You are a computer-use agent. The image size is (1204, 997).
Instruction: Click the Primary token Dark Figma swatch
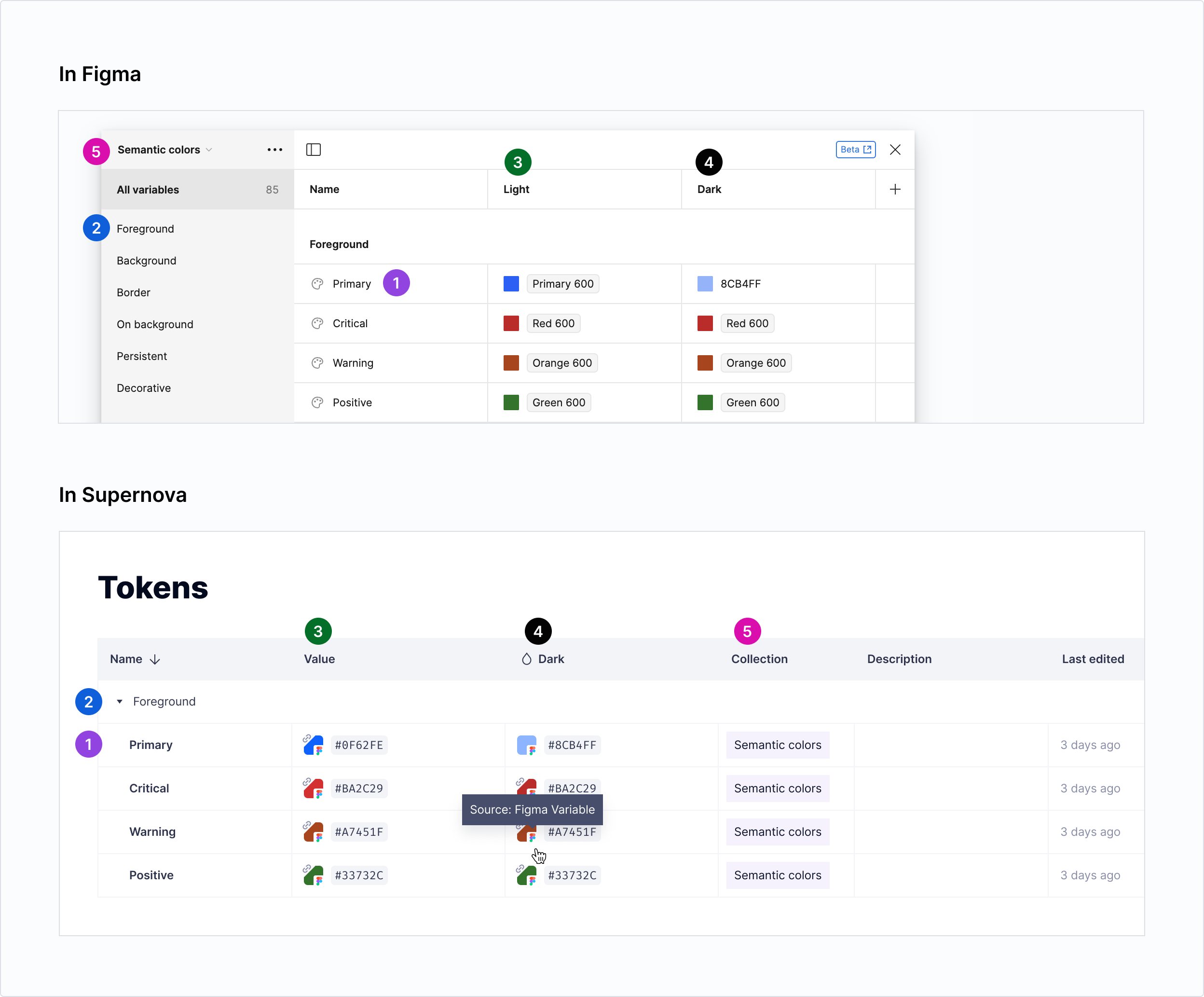pyautogui.click(x=526, y=745)
